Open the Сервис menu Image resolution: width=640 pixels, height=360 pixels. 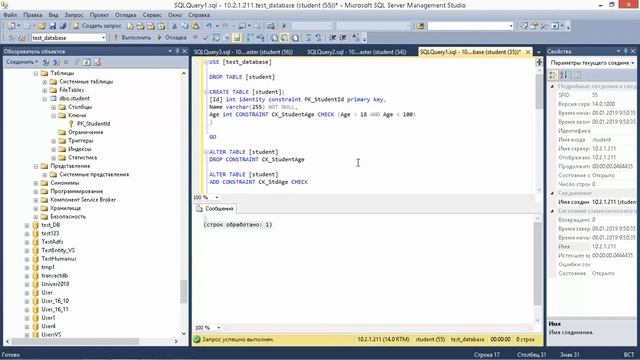click(152, 15)
